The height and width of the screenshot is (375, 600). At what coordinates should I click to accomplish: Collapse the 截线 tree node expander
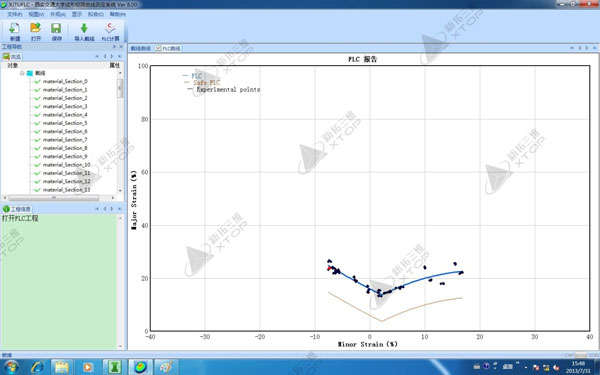pyautogui.click(x=22, y=73)
